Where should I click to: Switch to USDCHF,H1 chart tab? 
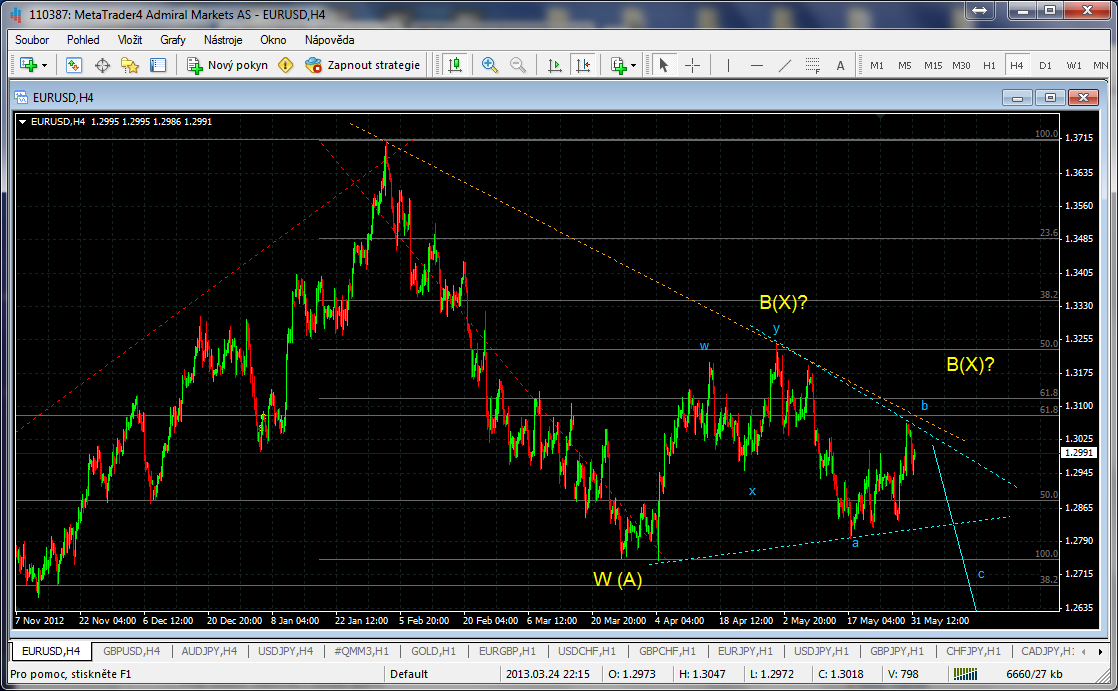pyautogui.click(x=587, y=651)
